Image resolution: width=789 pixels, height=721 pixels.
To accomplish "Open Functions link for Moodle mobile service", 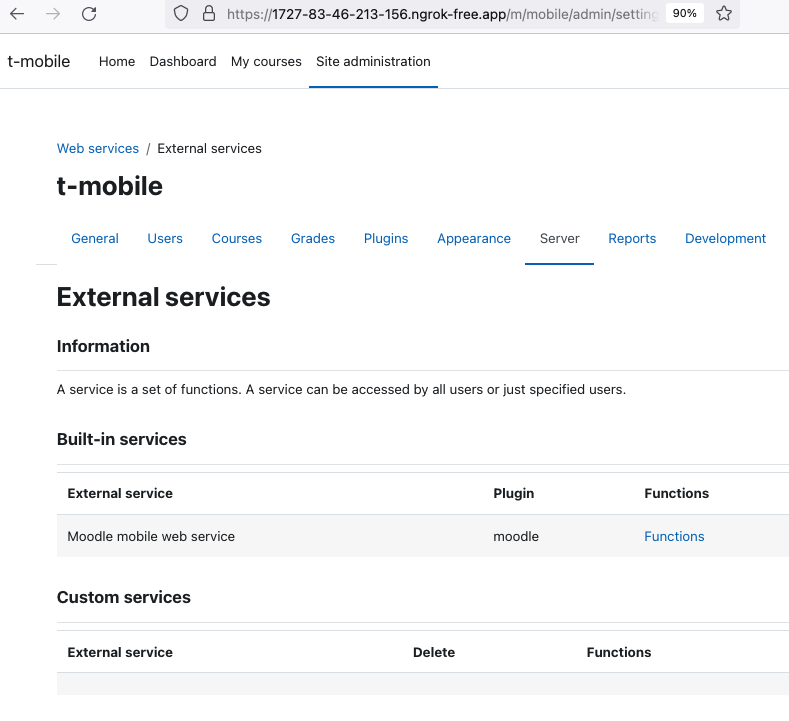I will pyautogui.click(x=674, y=536).
